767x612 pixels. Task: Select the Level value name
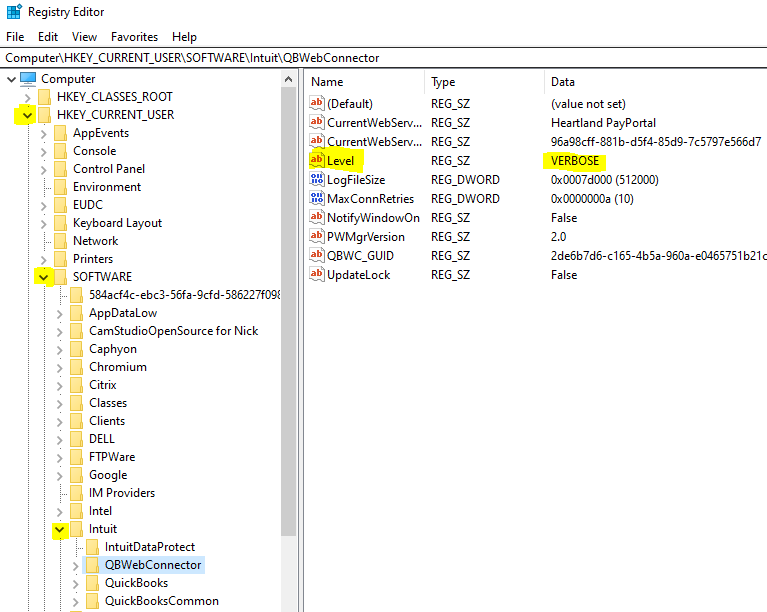[x=340, y=160]
